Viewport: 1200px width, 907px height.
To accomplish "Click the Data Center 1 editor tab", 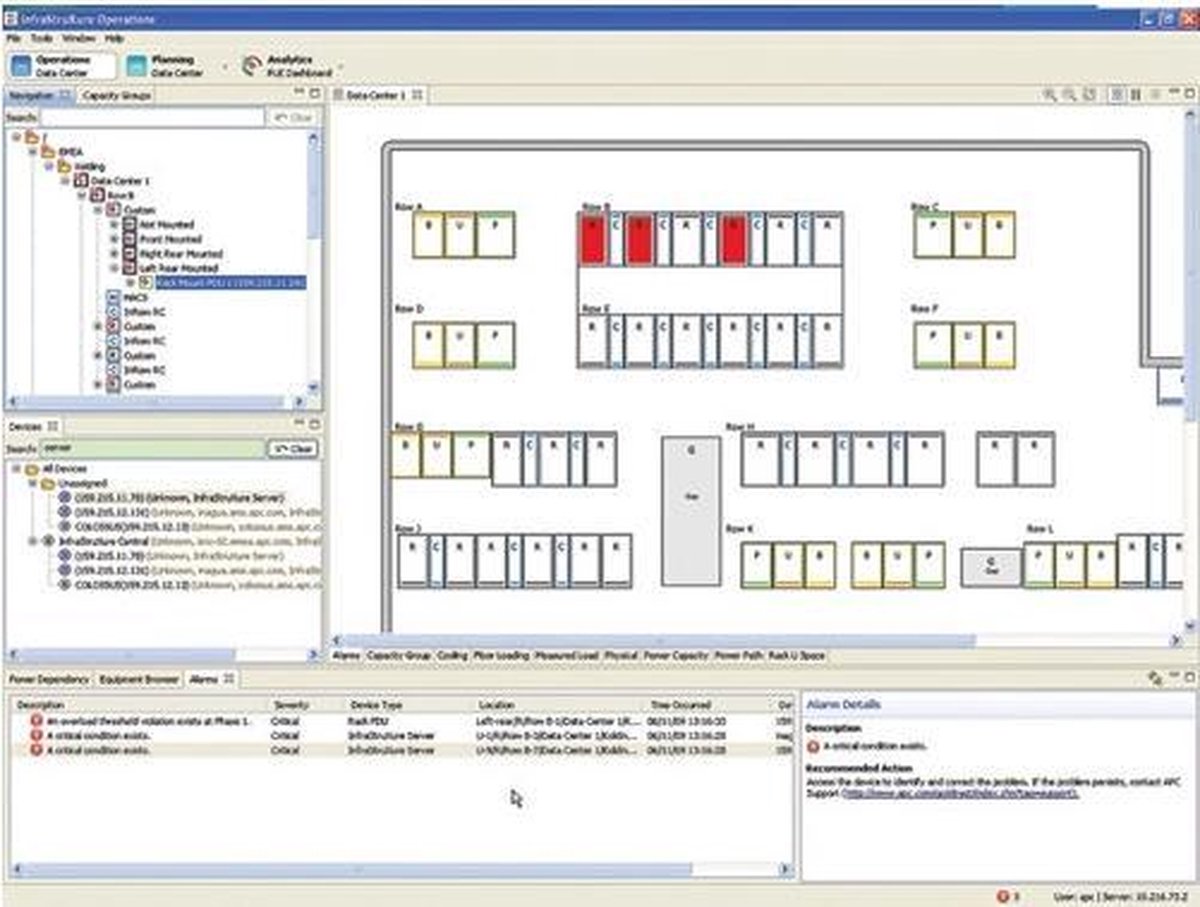I will (378, 95).
